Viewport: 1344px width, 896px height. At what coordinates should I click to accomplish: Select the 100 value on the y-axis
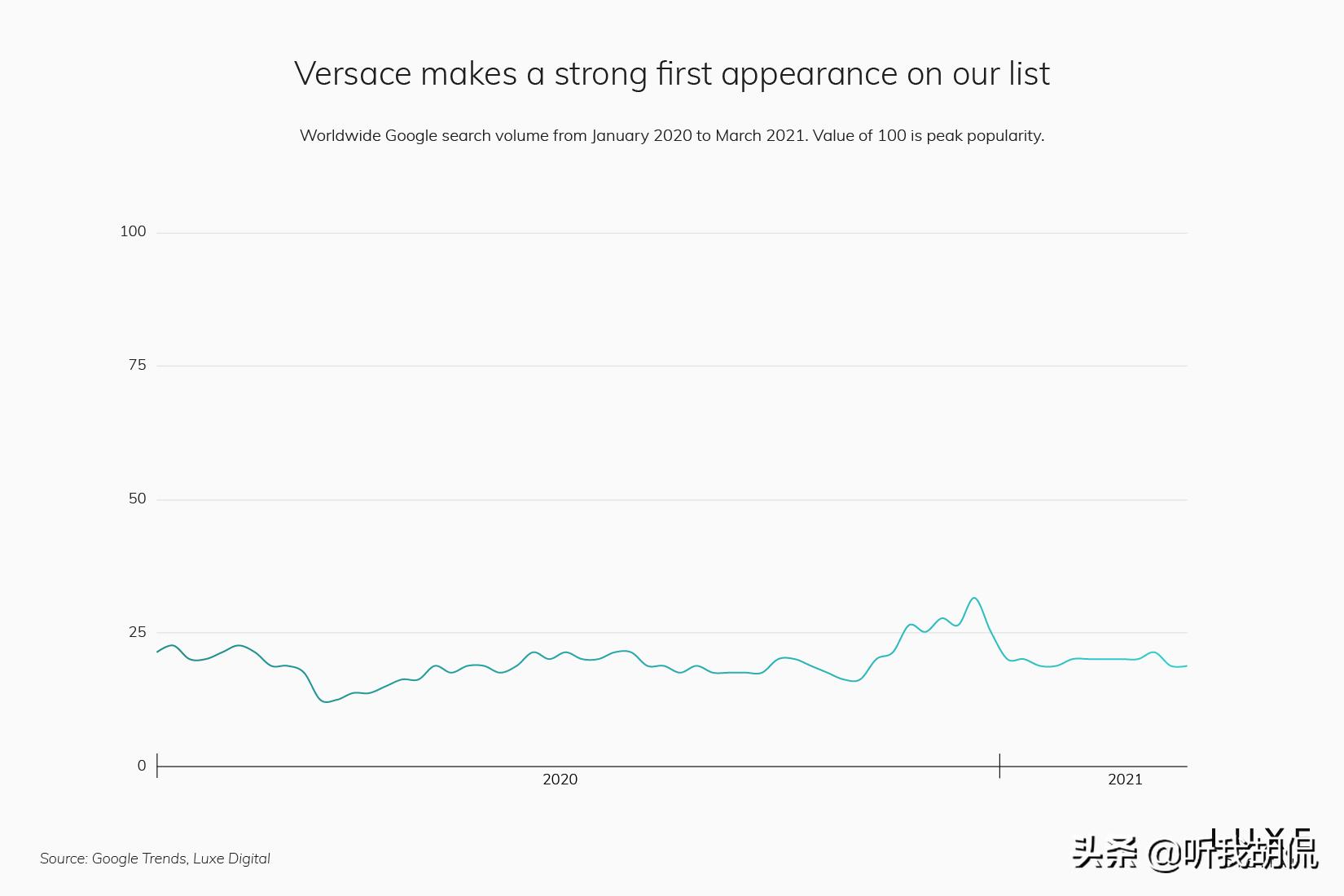133,231
